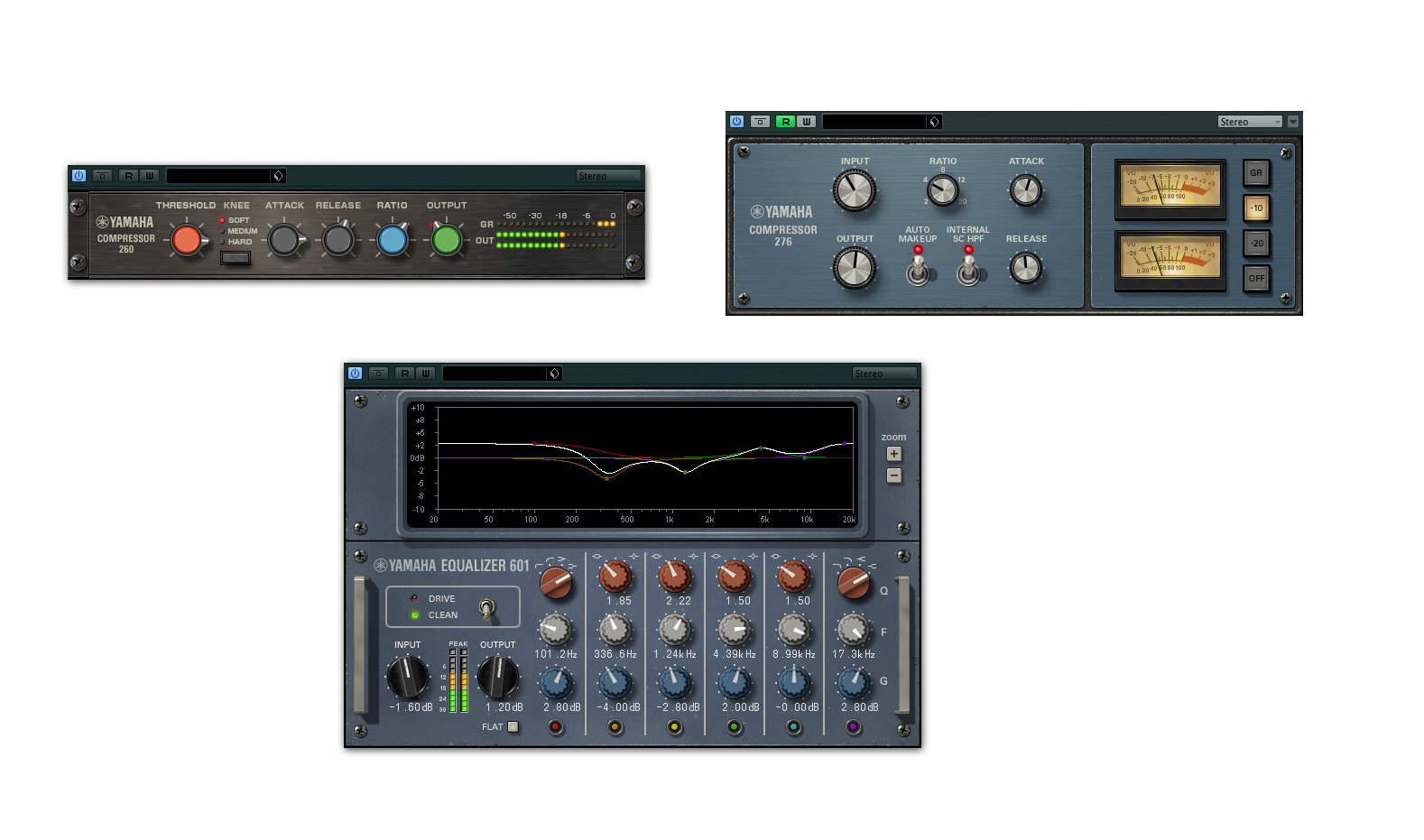The width and height of the screenshot is (1424, 840).
Task: Toggle the bypass power button on Equalizer 601
Action: [x=355, y=373]
